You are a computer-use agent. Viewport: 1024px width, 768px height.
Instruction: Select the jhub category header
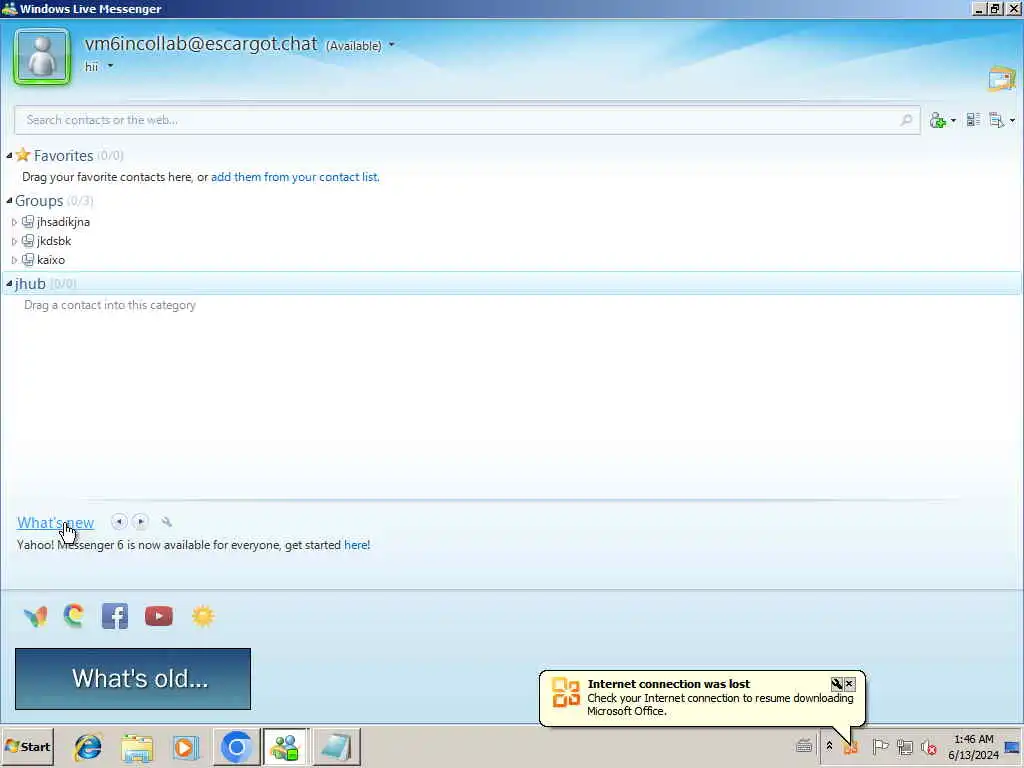(x=512, y=283)
